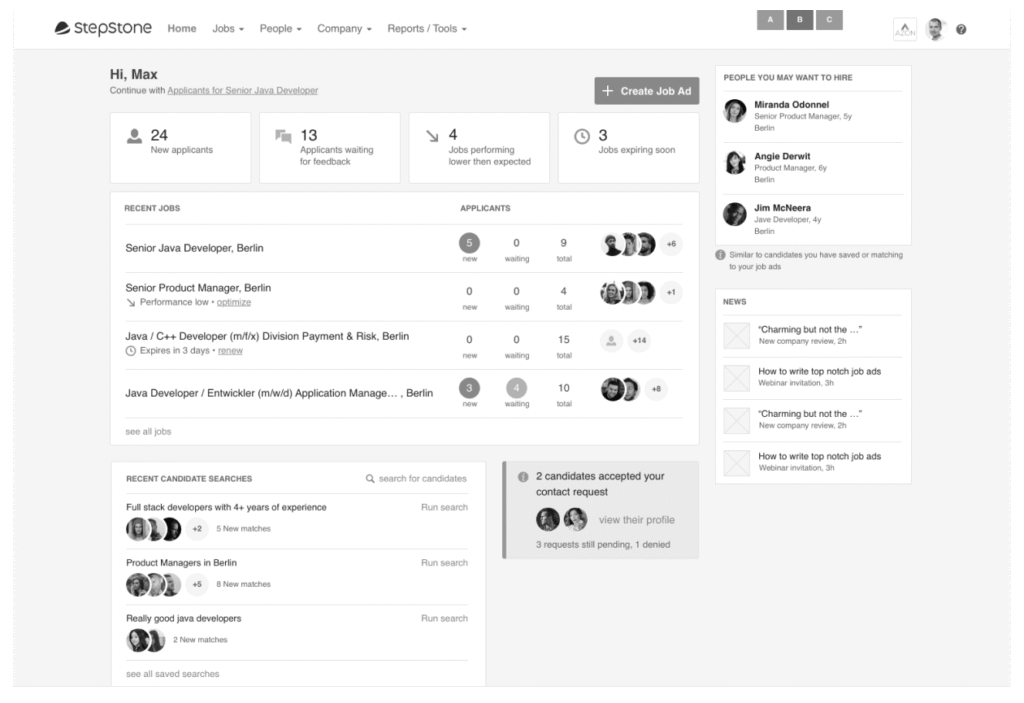Viewport: 1024px width, 703px height.
Task: Open the help question mark icon
Action: point(961,30)
